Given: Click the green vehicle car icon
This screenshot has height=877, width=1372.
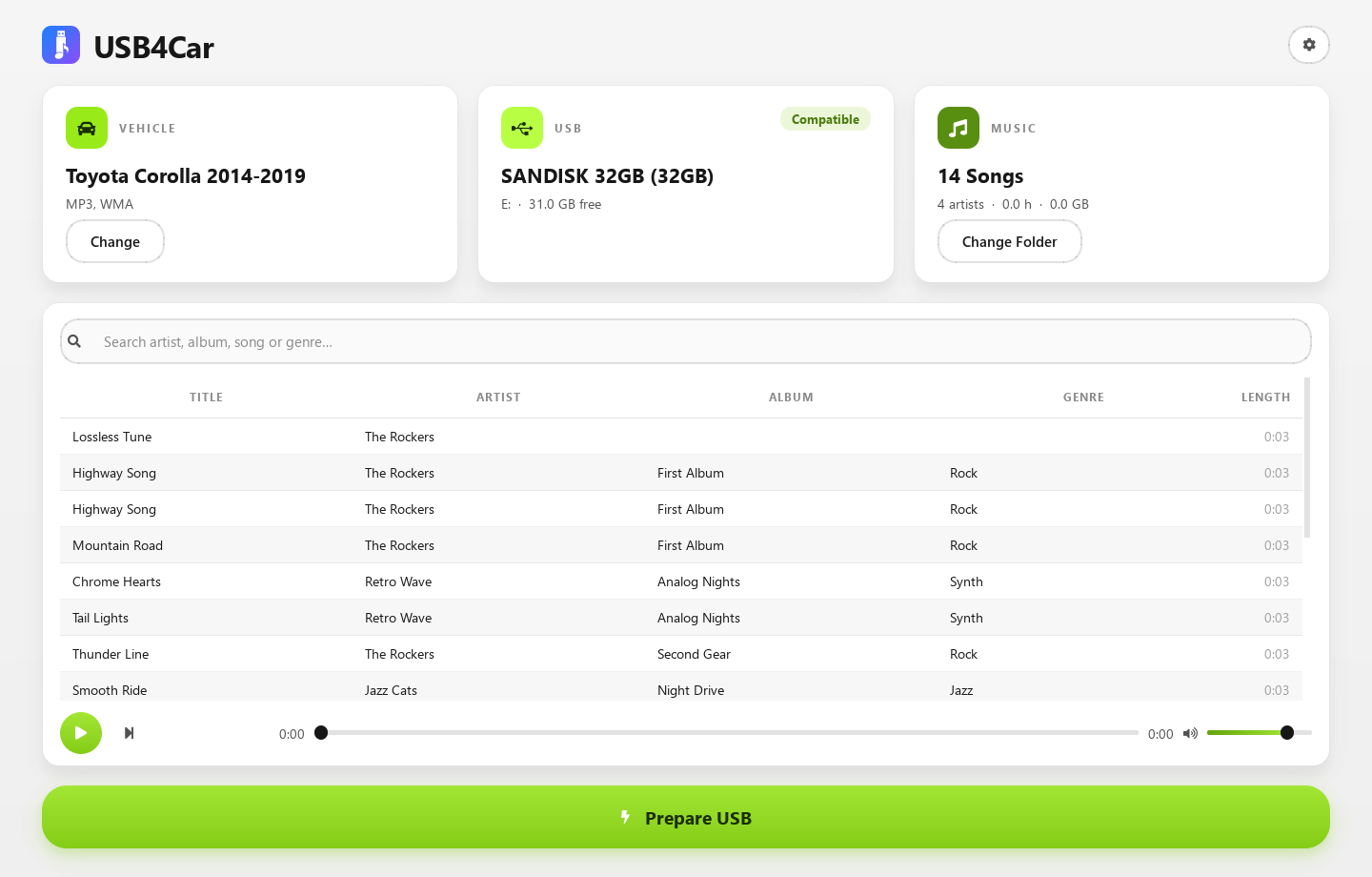Looking at the screenshot, I should (87, 128).
